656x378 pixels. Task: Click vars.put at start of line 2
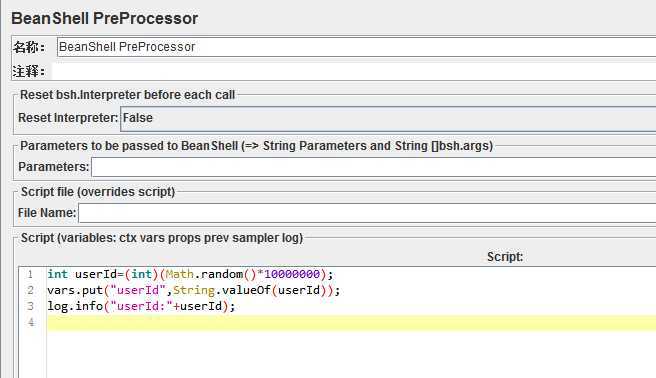[75, 290]
